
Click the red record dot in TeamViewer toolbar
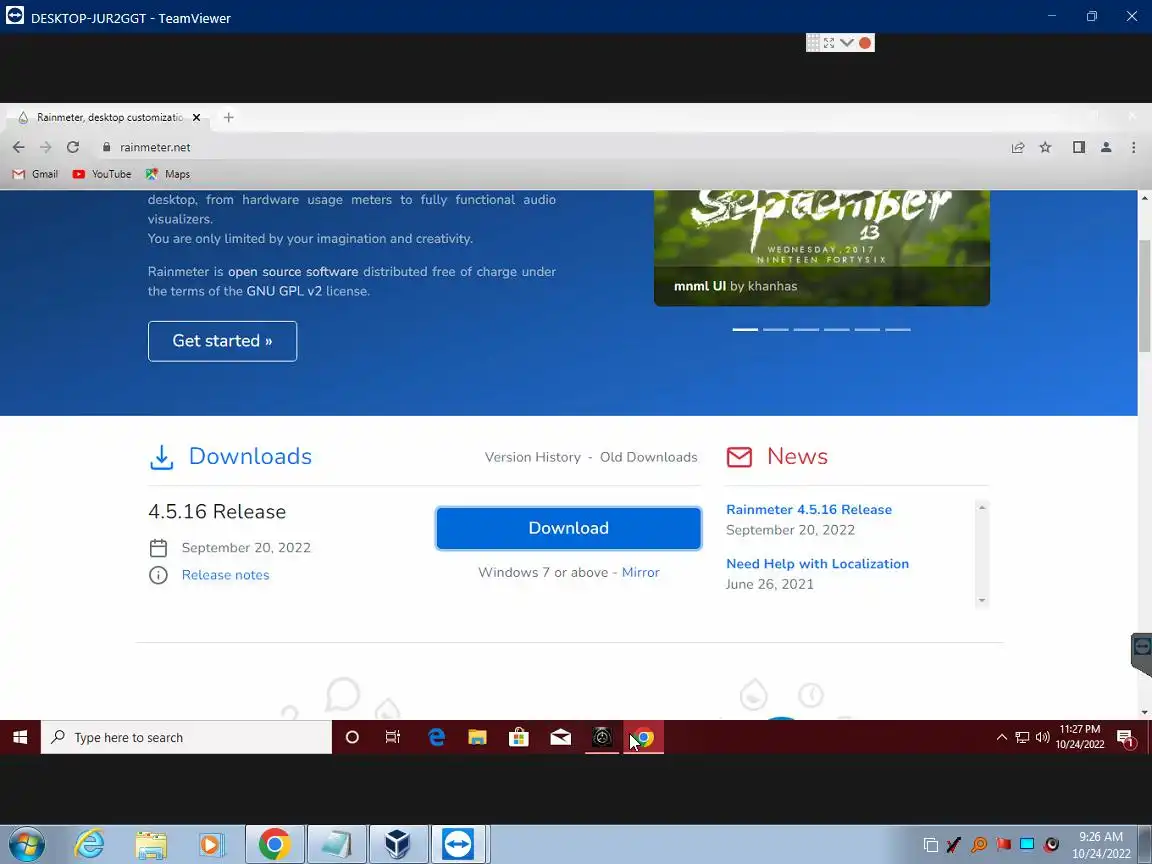[865, 43]
